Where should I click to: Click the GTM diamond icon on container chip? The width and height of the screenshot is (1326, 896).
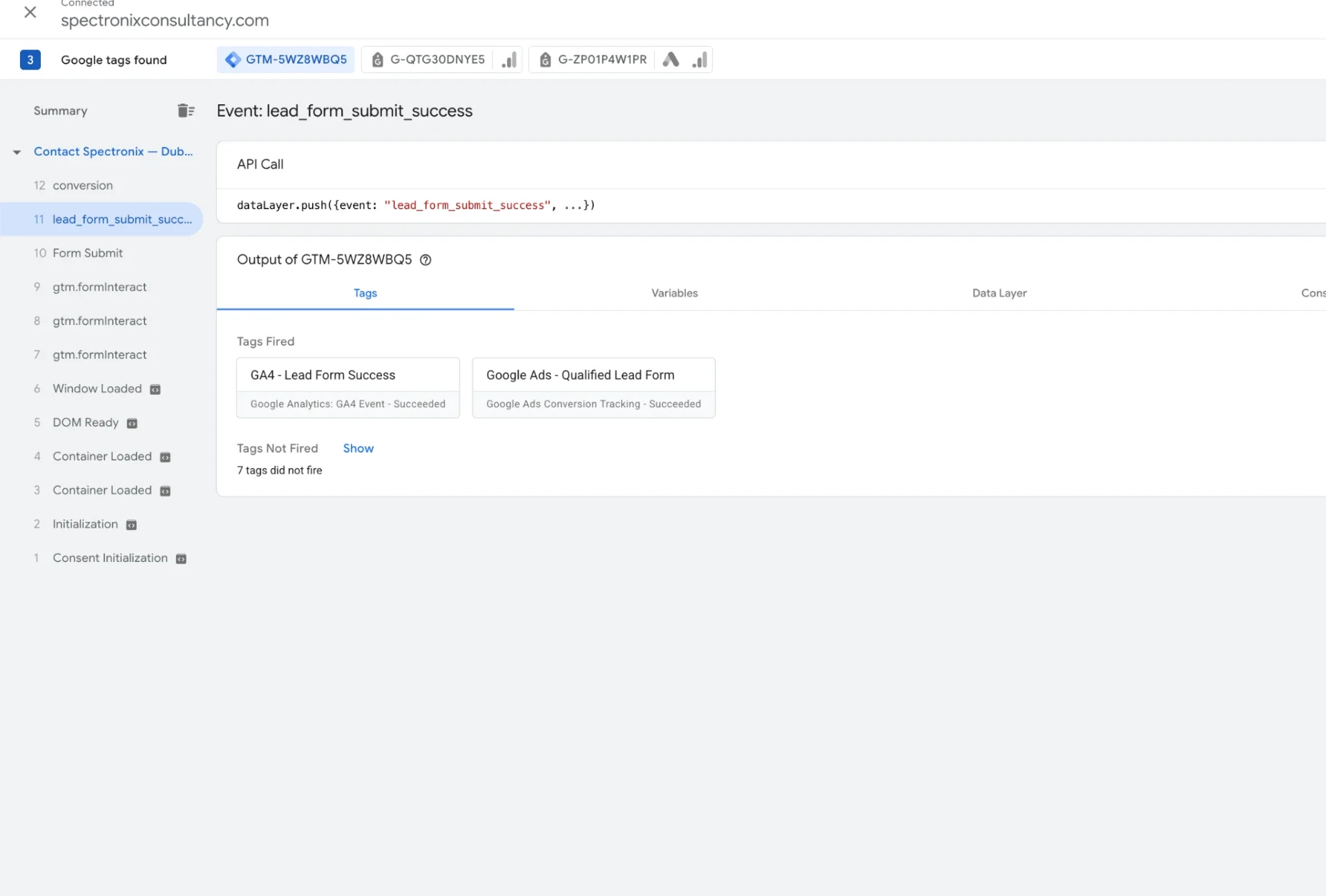233,59
